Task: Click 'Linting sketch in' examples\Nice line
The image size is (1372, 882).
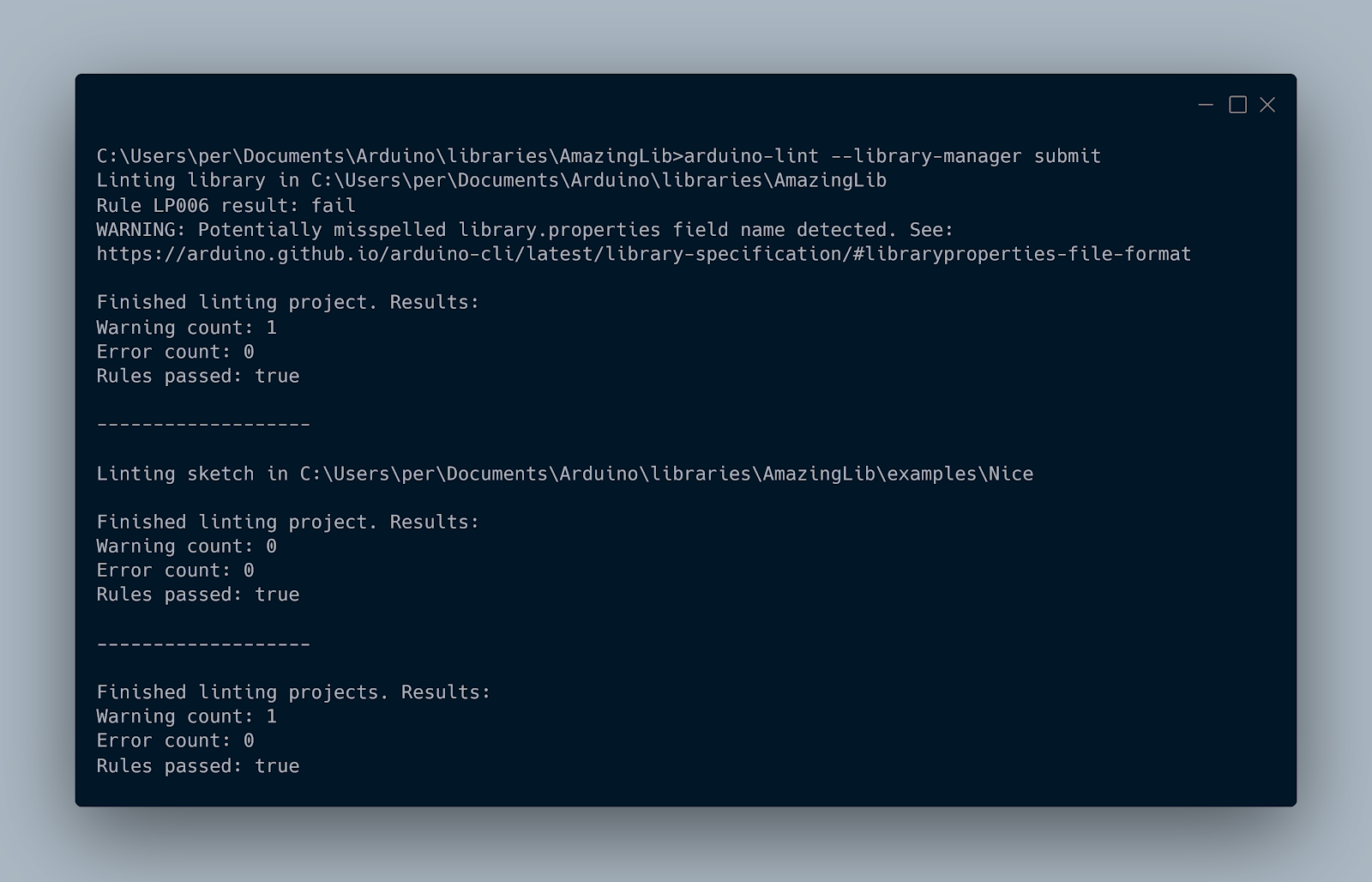Action: [x=565, y=474]
